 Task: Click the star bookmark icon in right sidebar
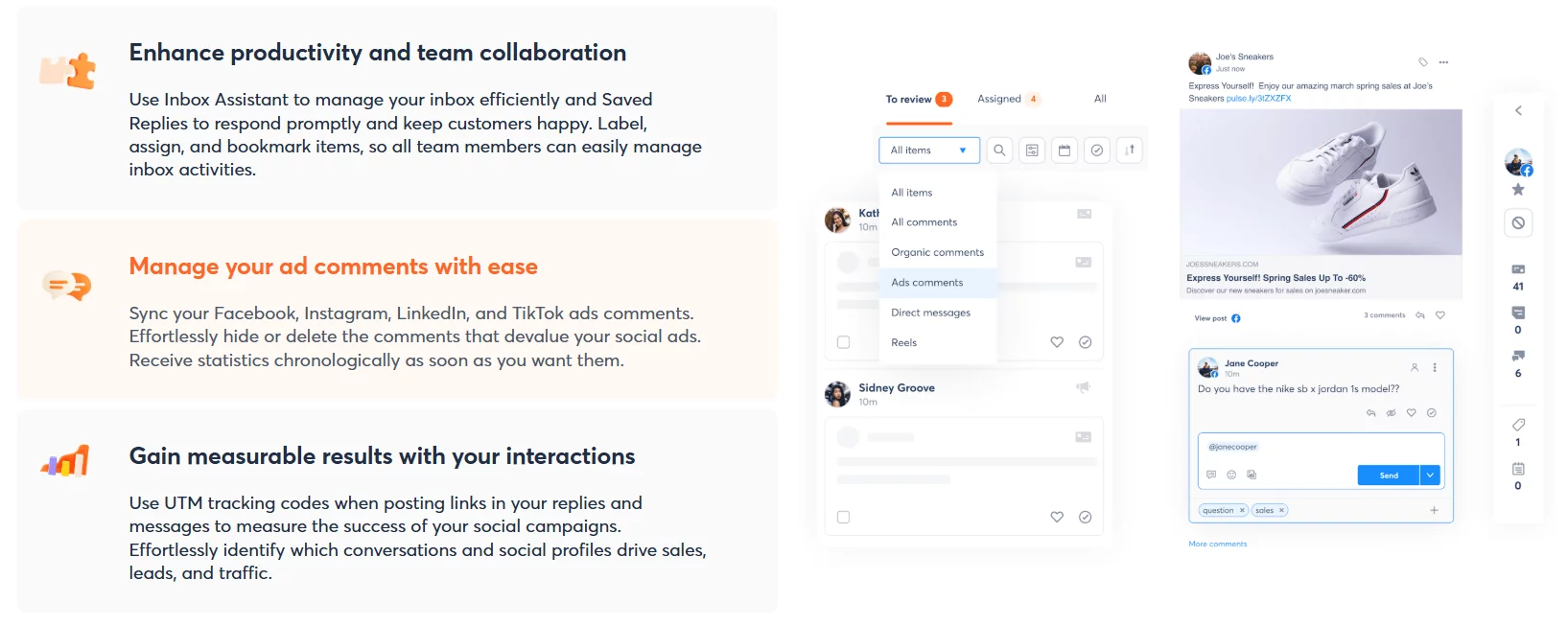(1518, 190)
